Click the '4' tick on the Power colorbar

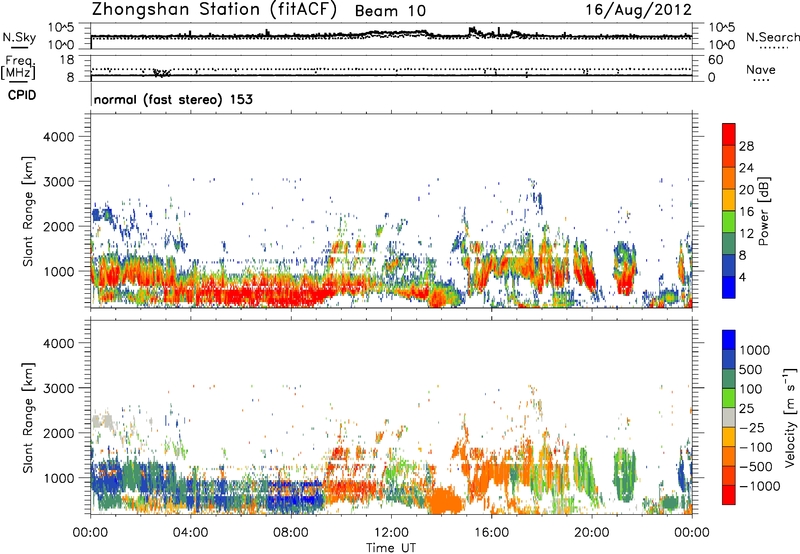point(743,278)
